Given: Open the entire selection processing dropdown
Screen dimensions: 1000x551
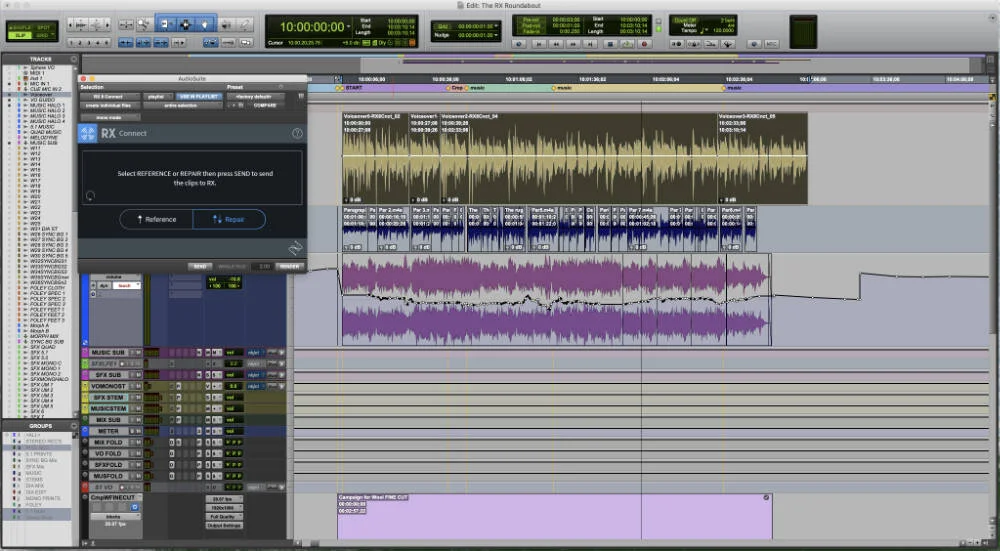Looking at the screenshot, I should 182,105.
